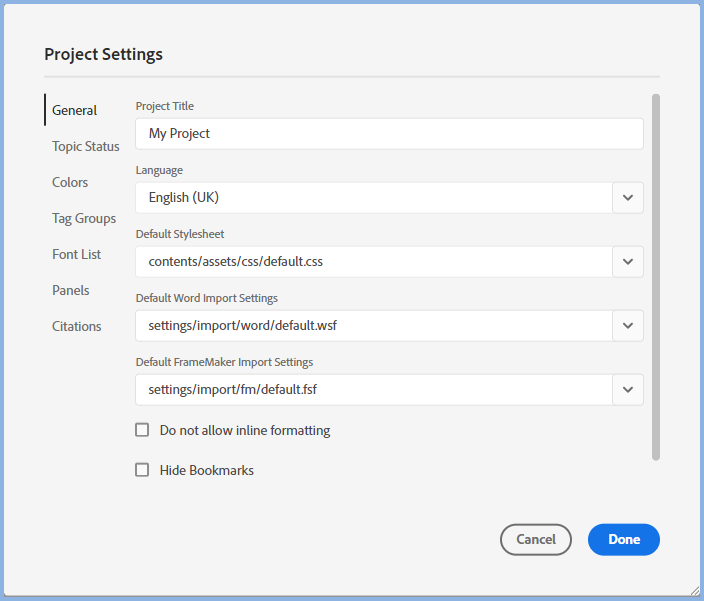Open Default FrameMaker Import Settings dropdown arrow

coord(628,389)
